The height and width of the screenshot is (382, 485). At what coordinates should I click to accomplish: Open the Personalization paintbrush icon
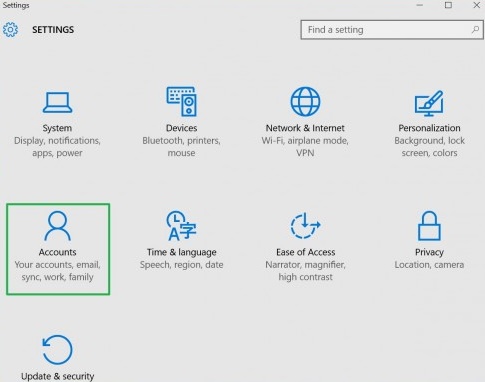(x=429, y=103)
